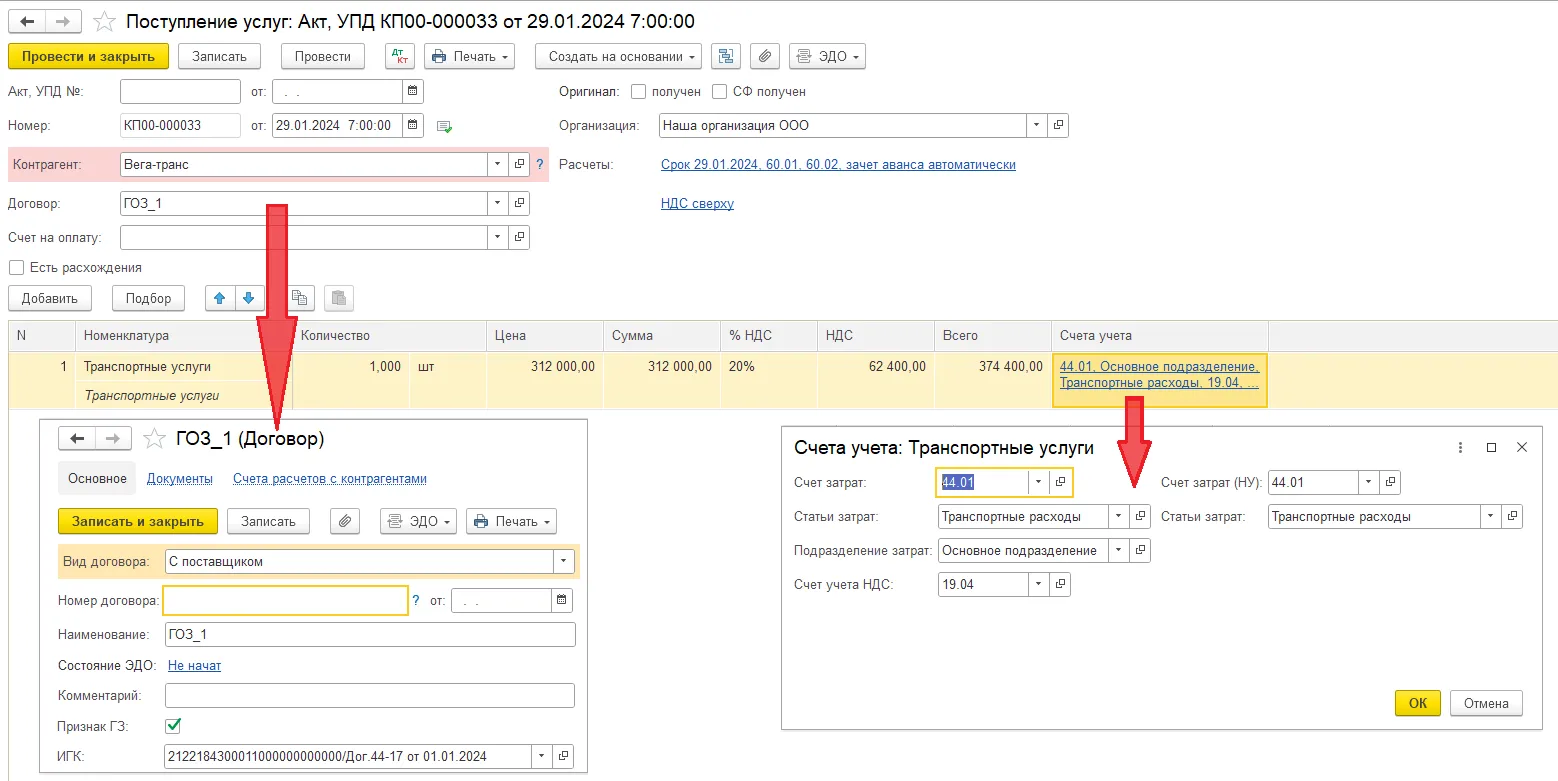Tick Оригинал получен checkbox
The height and width of the screenshot is (781, 1558).
(x=639, y=92)
